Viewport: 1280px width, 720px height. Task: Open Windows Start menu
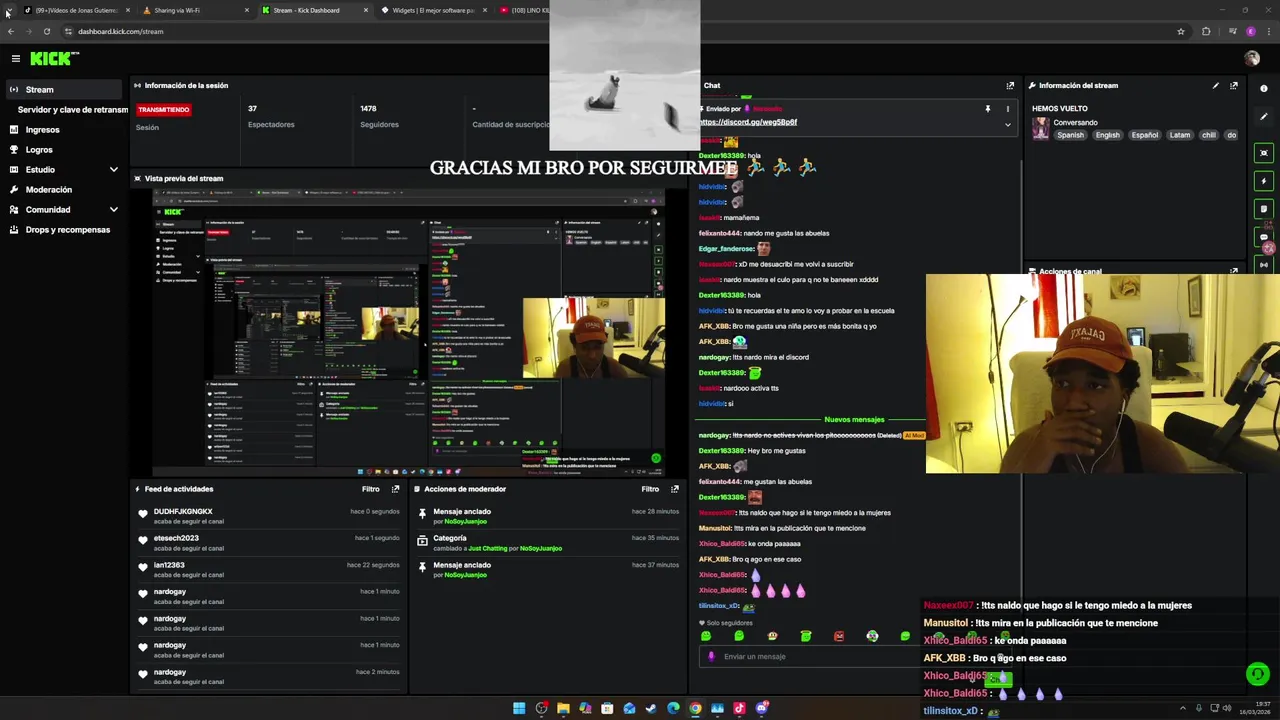point(519,708)
